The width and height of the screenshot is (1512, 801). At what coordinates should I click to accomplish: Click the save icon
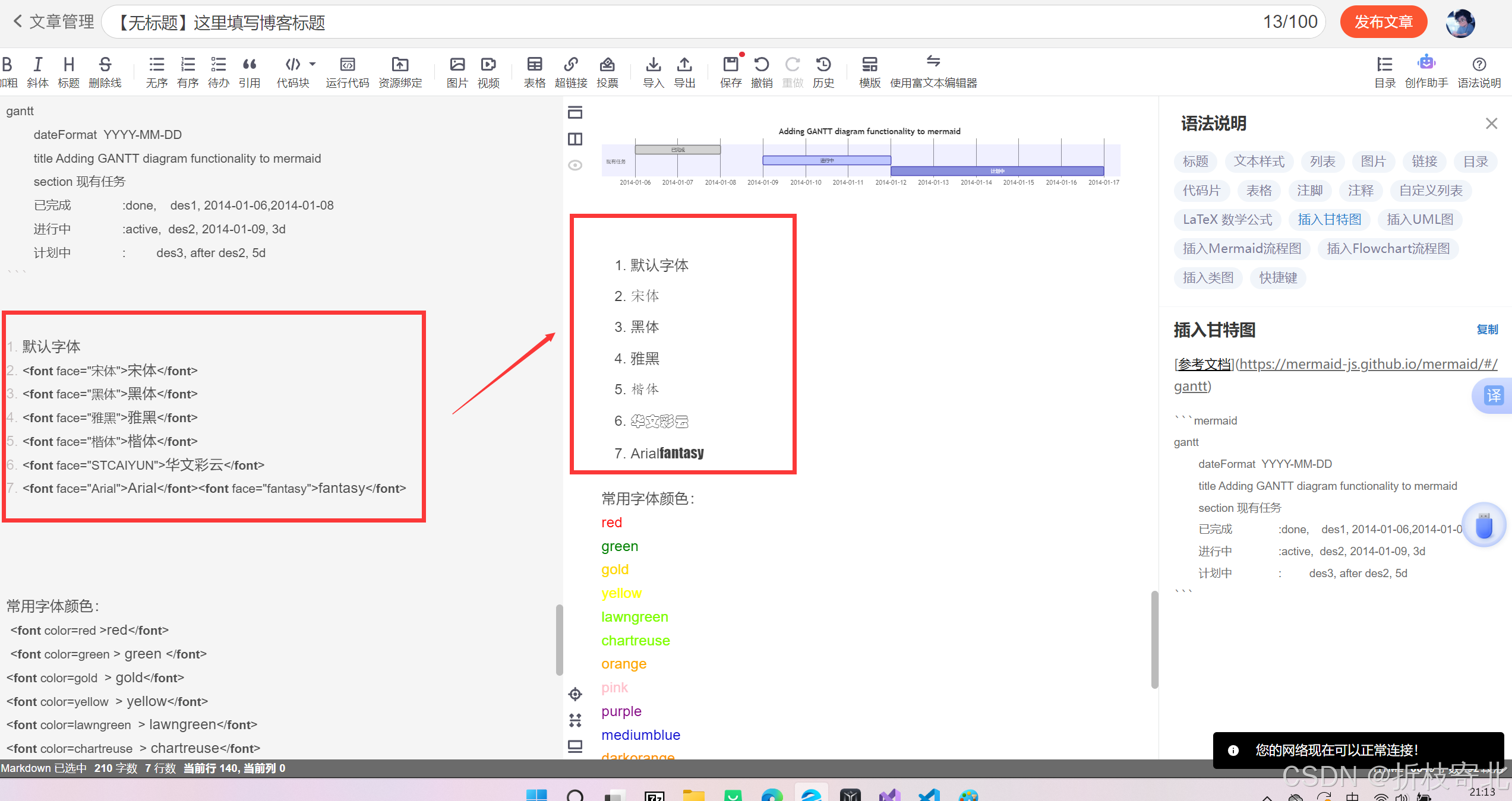pyautogui.click(x=730, y=65)
